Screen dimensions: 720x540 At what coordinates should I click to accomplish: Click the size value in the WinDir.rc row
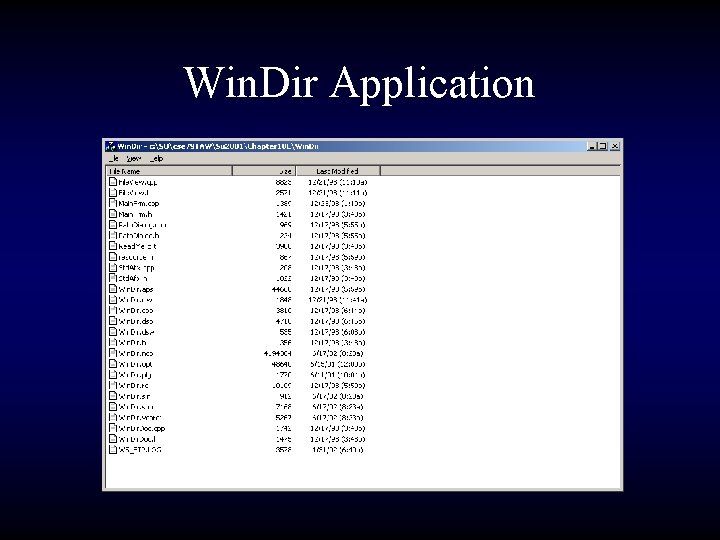click(x=282, y=386)
